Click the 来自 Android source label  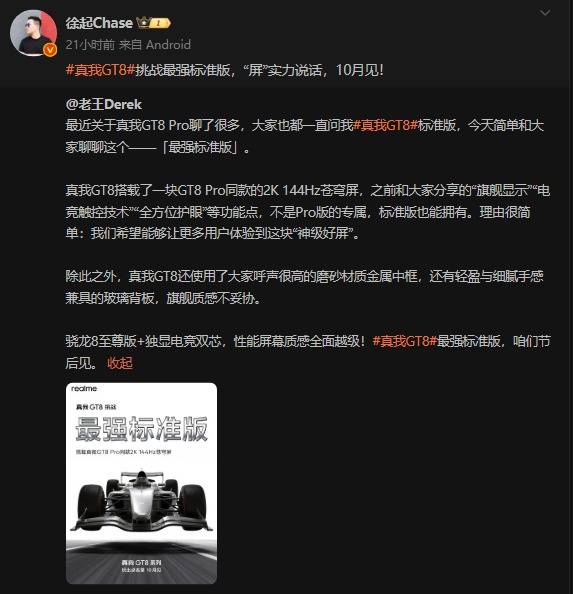pyautogui.click(x=155, y=45)
